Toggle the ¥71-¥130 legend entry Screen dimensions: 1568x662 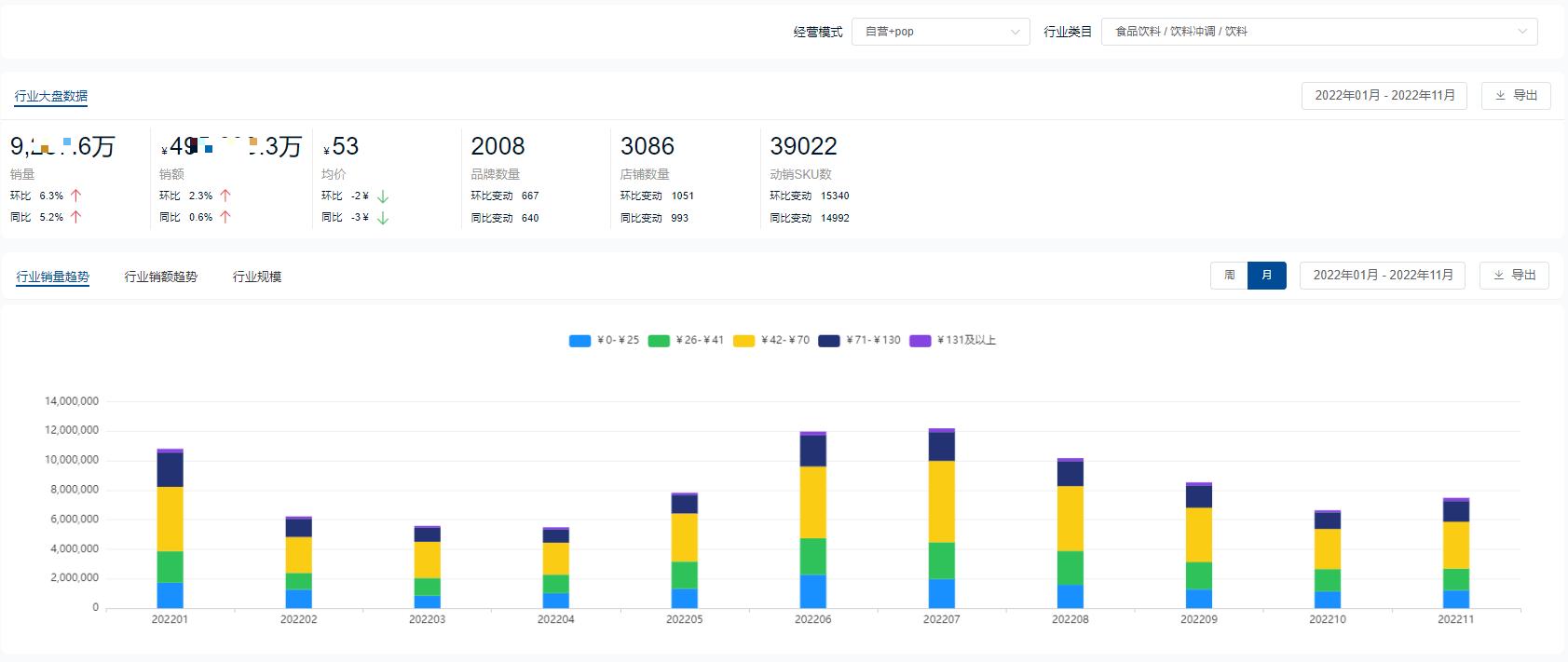coord(860,341)
